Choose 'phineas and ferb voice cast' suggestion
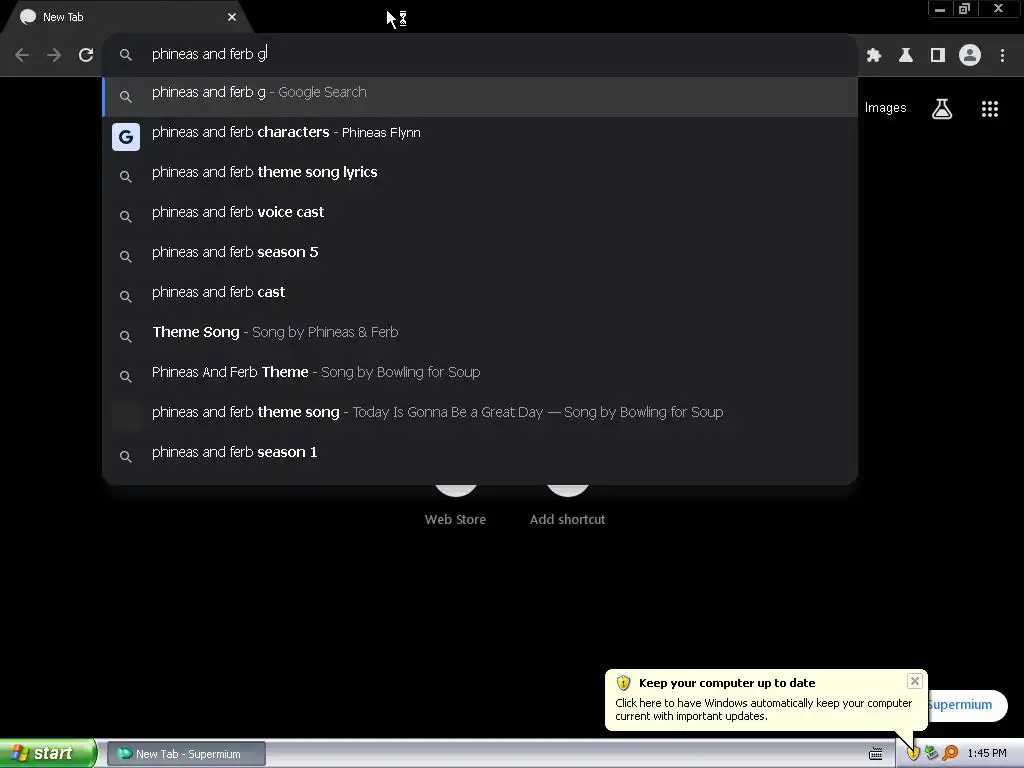The height and width of the screenshot is (768, 1024). 480,216
